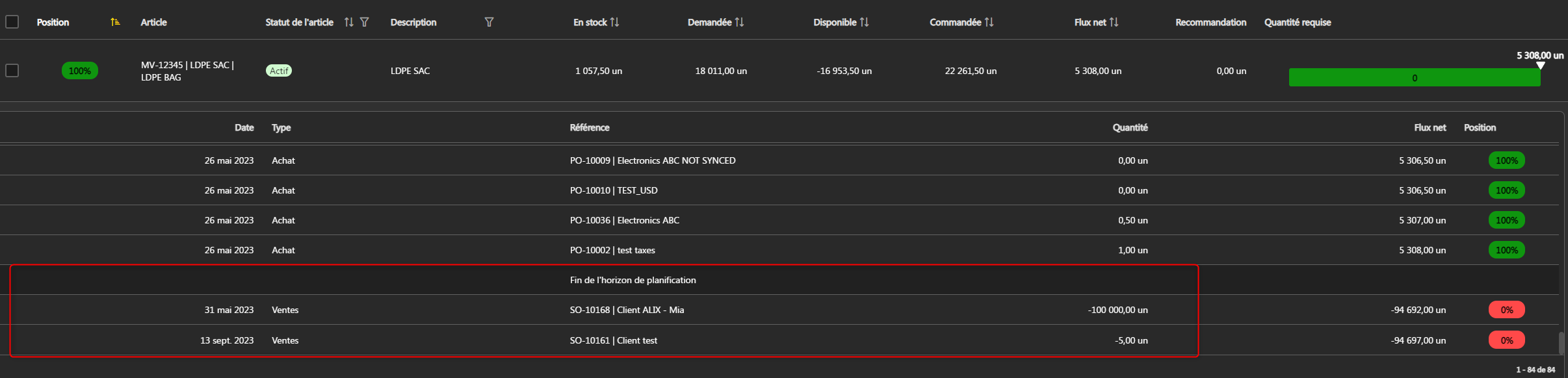Click the -16 953,50 un available value
The height and width of the screenshot is (378, 1568).
click(844, 71)
